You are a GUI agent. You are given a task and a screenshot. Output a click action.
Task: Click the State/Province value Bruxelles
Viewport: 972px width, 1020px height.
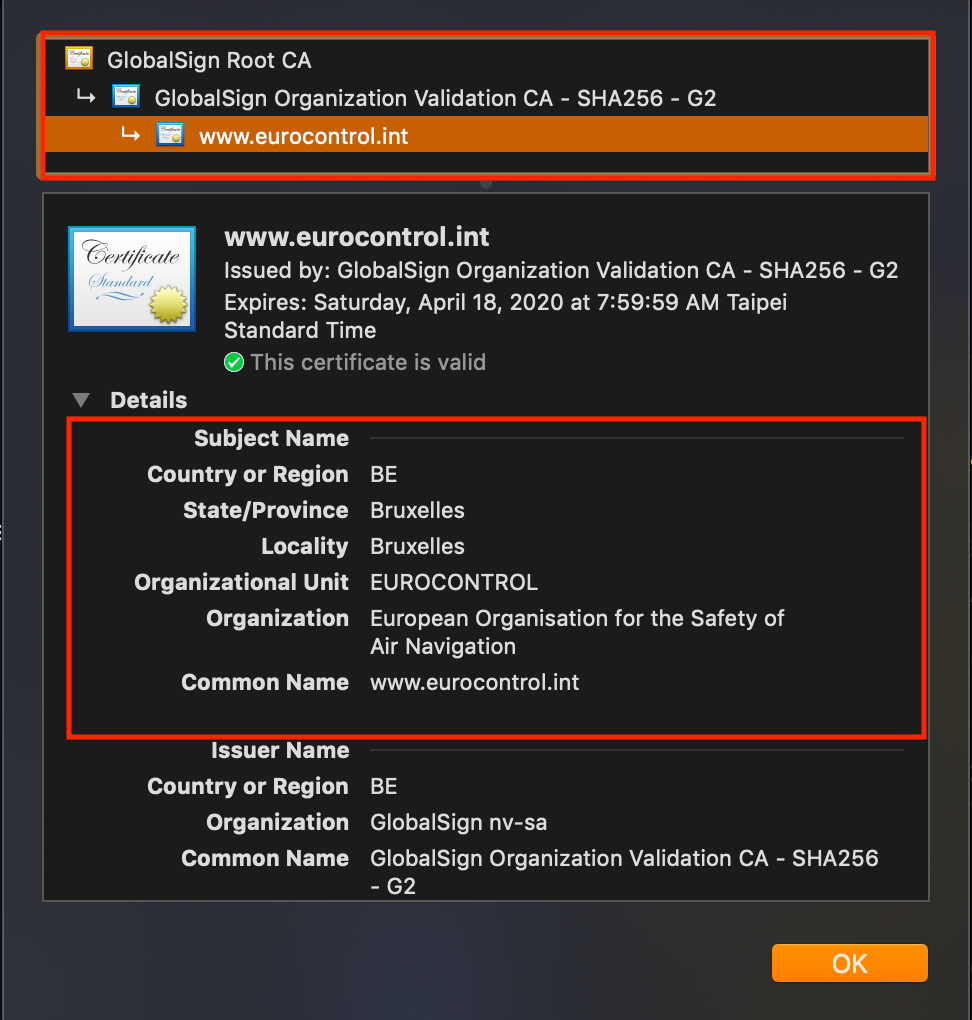click(x=417, y=511)
